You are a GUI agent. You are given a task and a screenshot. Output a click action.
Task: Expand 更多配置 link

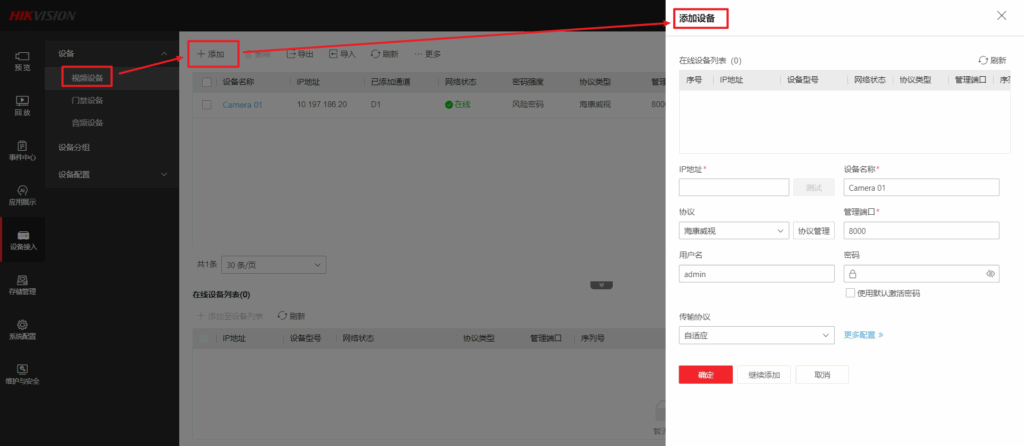[x=863, y=335]
